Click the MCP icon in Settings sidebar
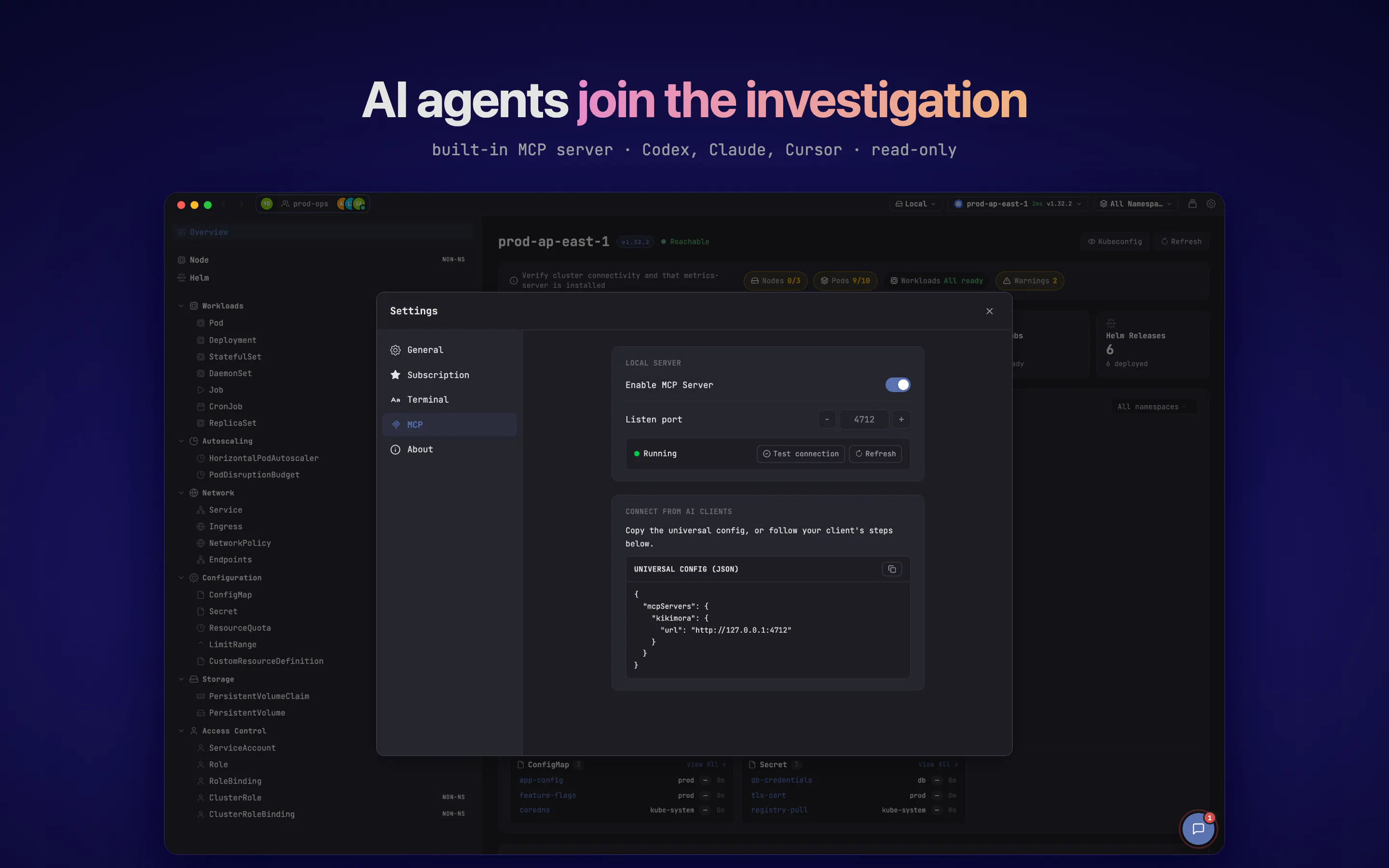This screenshot has height=868, width=1389. (x=395, y=425)
